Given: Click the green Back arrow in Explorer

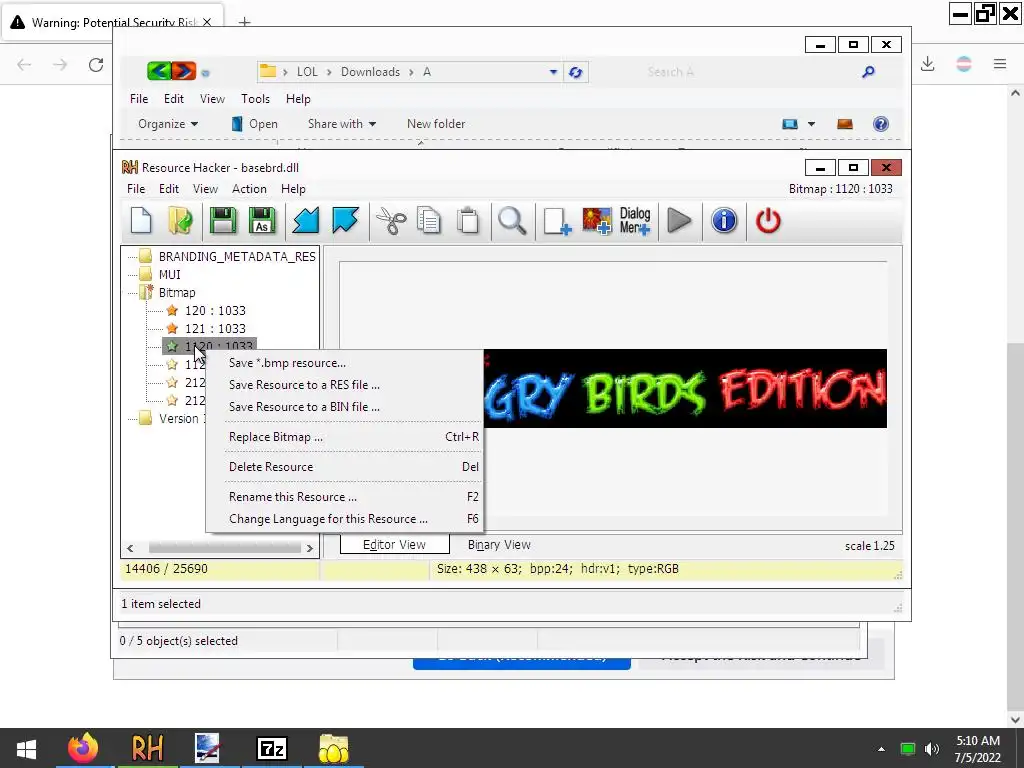Looking at the screenshot, I should tap(159, 71).
